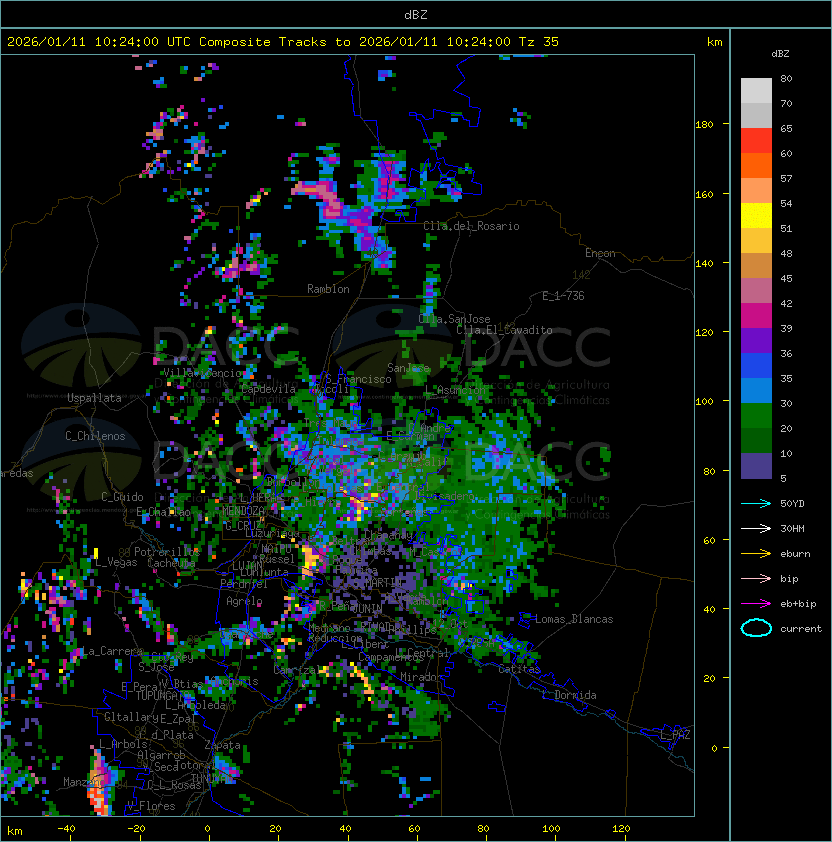832x842 pixels.
Task: Click the 'Encon' place label
Action: 600,253
